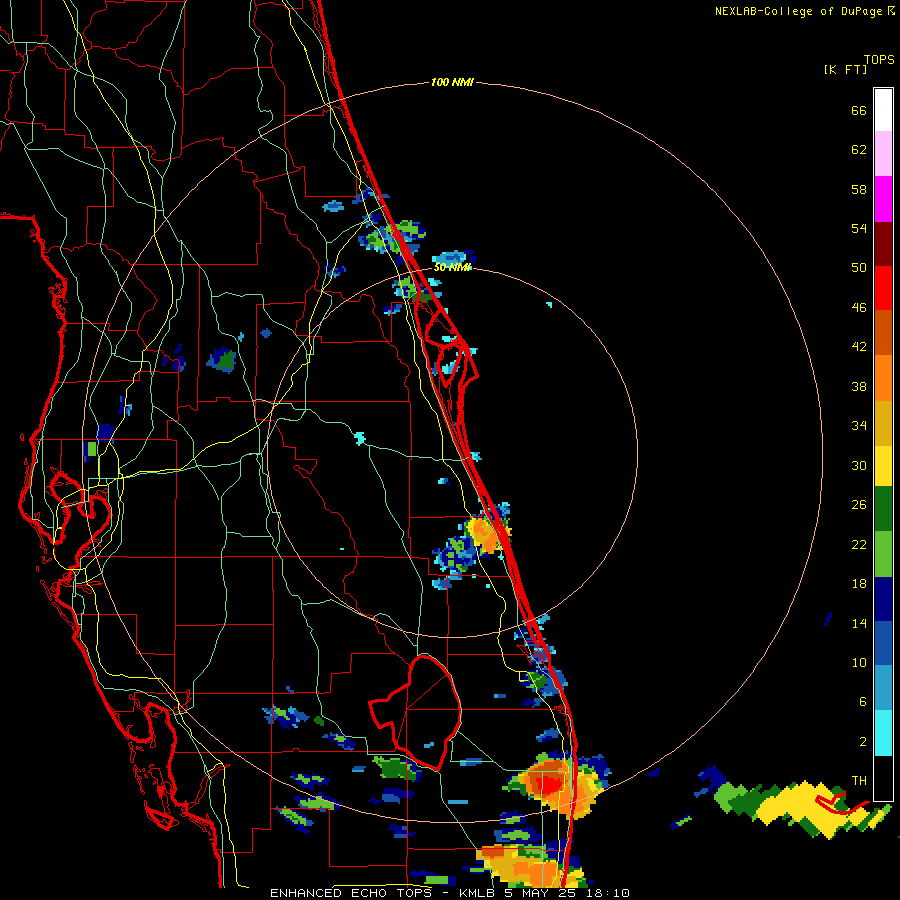The height and width of the screenshot is (900, 900).
Task: Click the "100 NMI" range ring label
Action: (452, 82)
